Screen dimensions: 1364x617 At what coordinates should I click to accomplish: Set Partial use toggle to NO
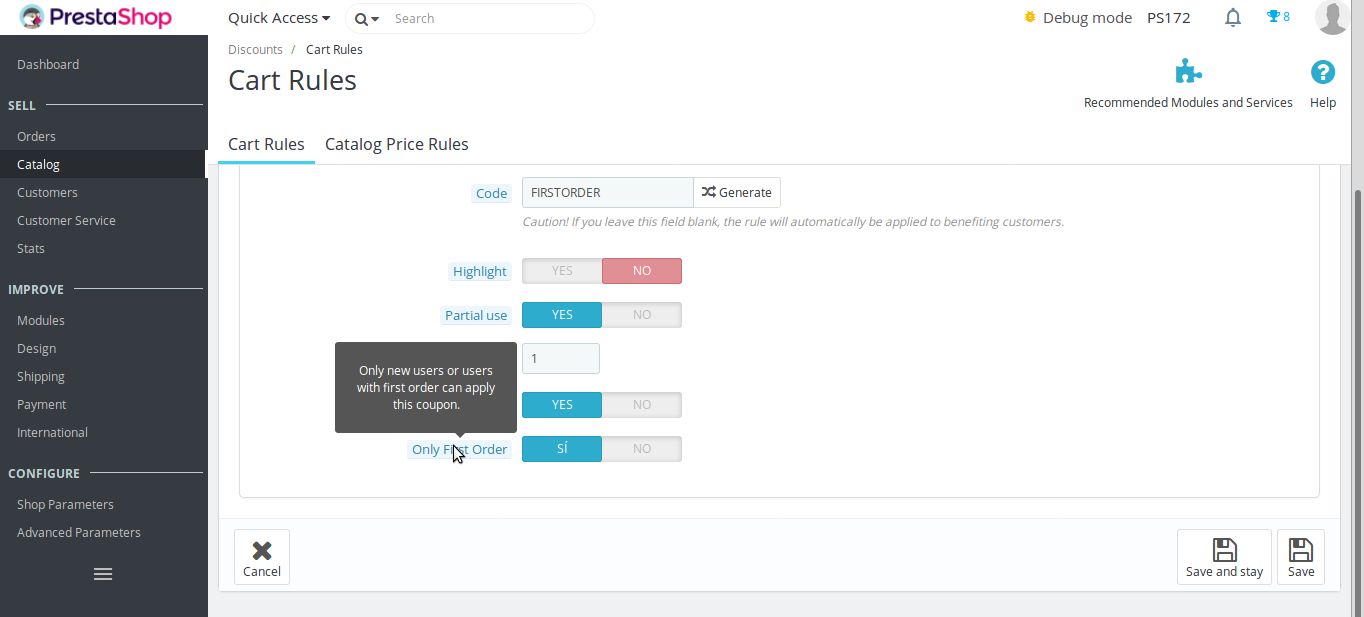pyautogui.click(x=642, y=315)
